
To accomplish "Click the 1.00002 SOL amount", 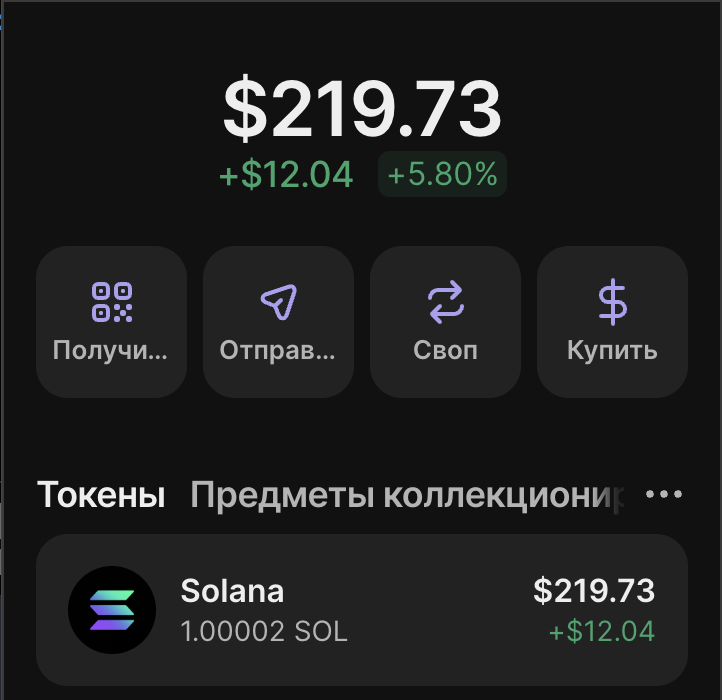I will [264, 632].
